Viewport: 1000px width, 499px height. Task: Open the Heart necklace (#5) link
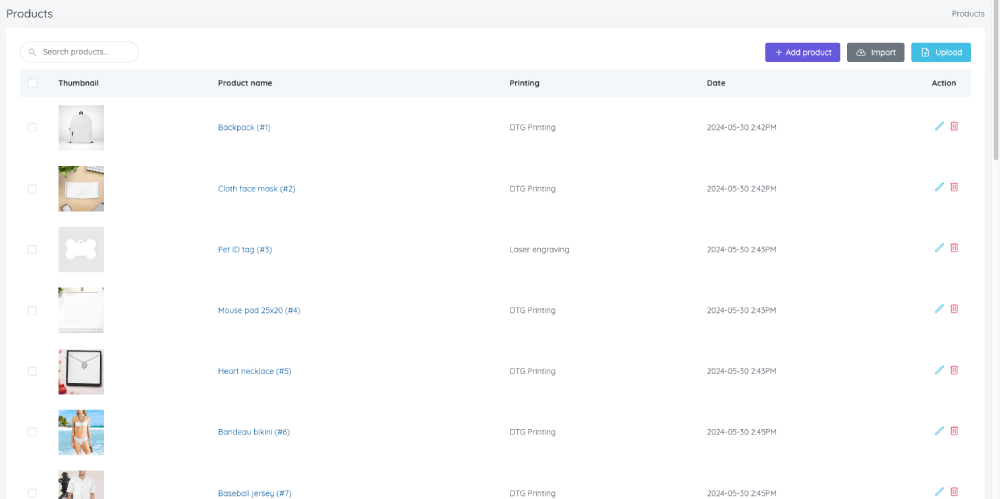[254, 371]
